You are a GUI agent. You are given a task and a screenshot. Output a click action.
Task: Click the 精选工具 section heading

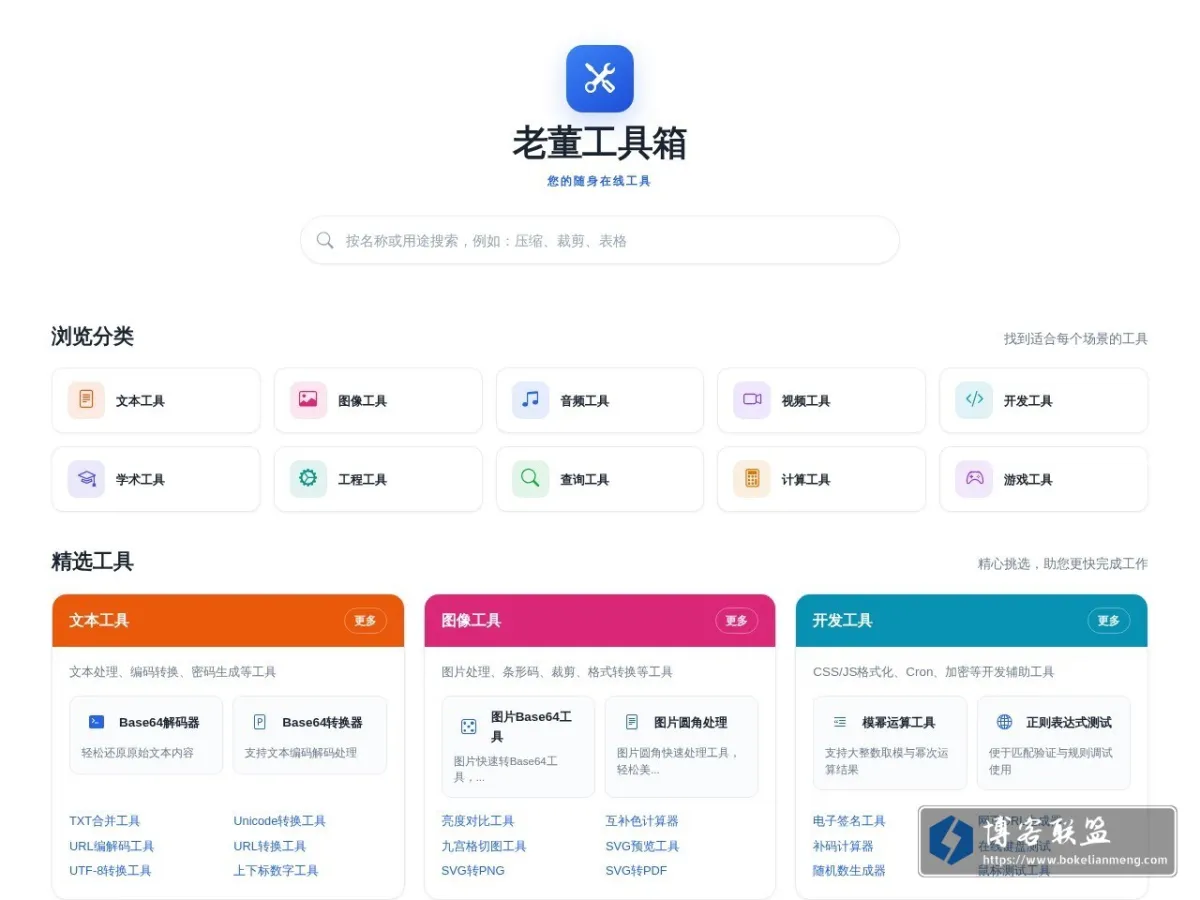92,561
